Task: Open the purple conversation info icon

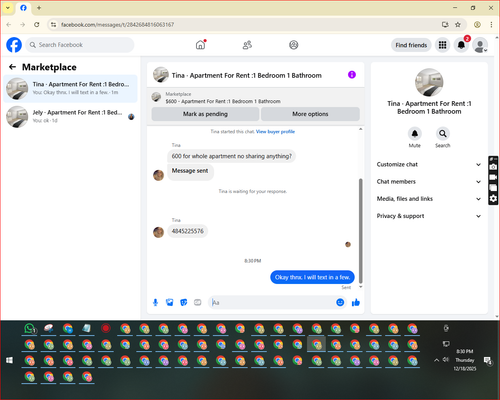Action: (x=352, y=75)
